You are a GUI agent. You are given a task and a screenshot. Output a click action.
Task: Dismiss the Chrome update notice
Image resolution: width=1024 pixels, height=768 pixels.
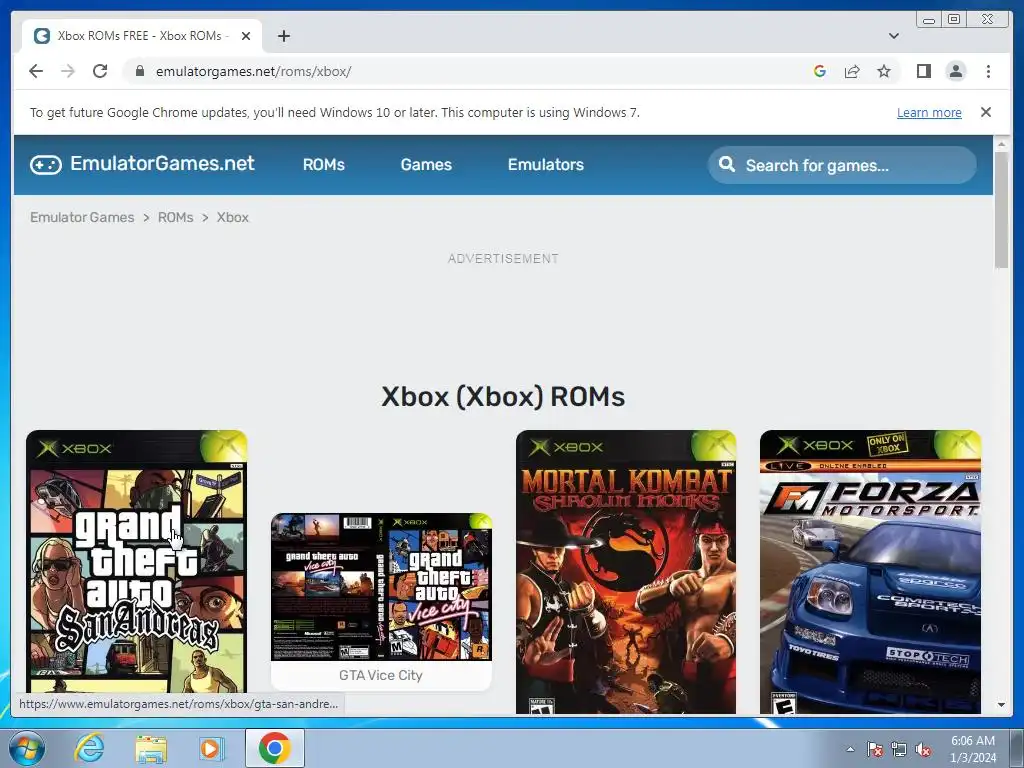click(x=985, y=112)
